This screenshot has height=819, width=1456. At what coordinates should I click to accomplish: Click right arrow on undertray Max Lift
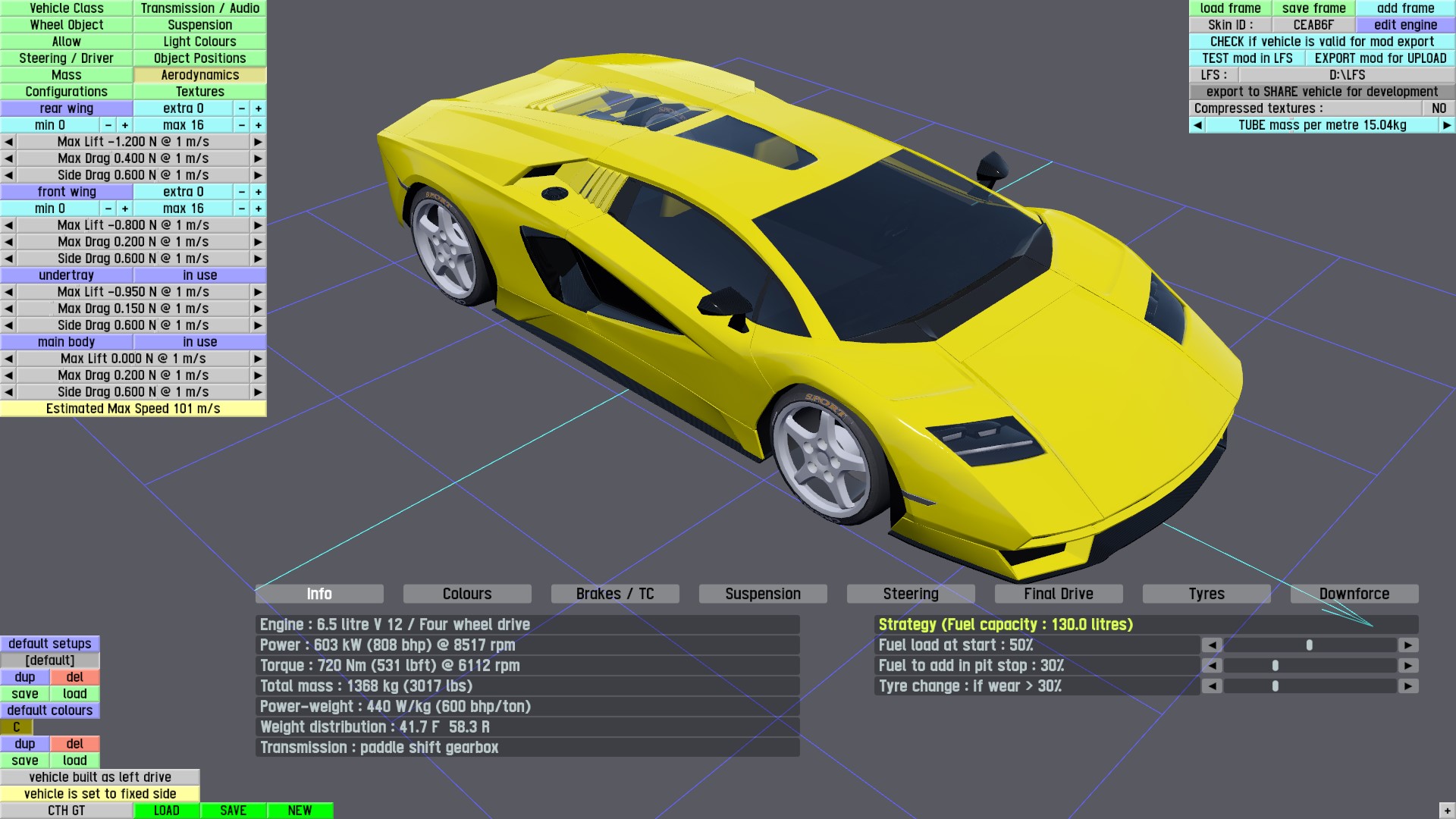point(258,292)
